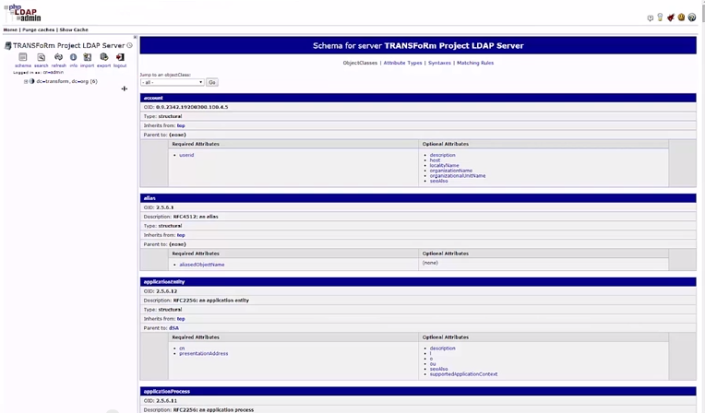Click the import icon
Screen dimensions: 705x413
(x=87, y=58)
